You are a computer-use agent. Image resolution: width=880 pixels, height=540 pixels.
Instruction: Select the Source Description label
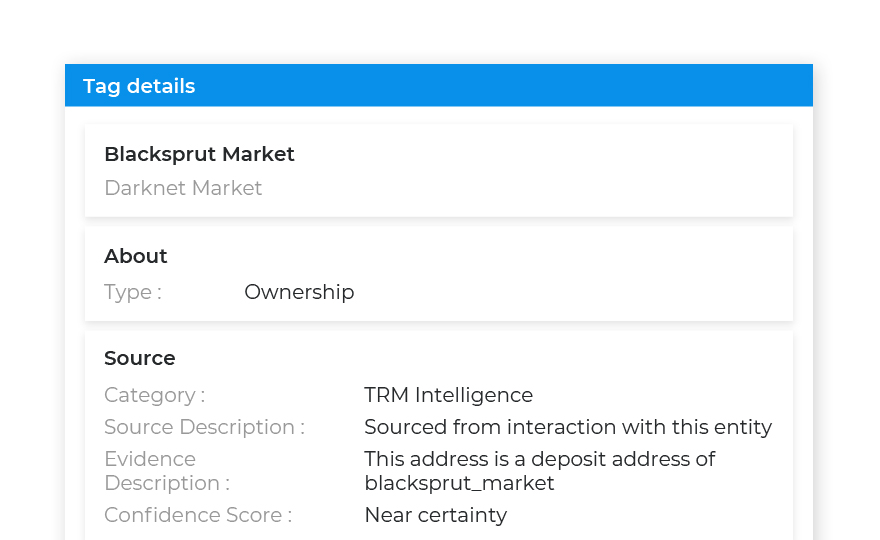(204, 427)
